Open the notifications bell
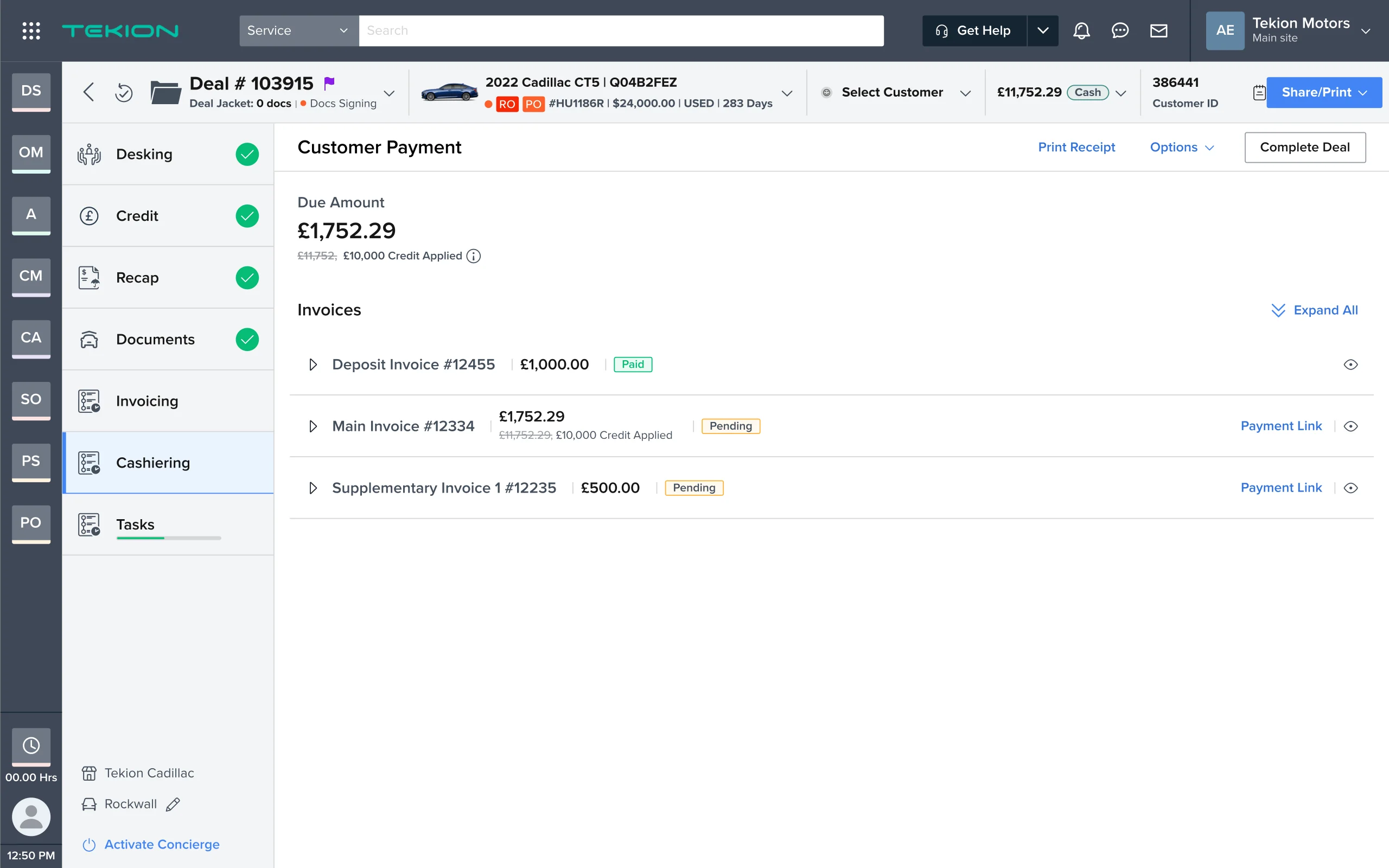The image size is (1389, 868). [1081, 30]
